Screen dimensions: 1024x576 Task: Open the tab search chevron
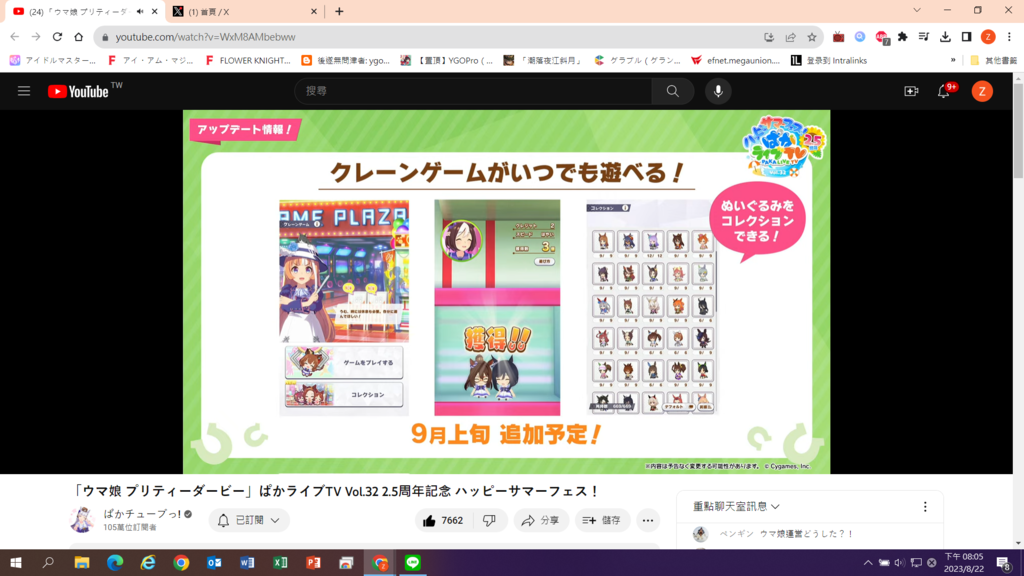pyautogui.click(x=917, y=10)
